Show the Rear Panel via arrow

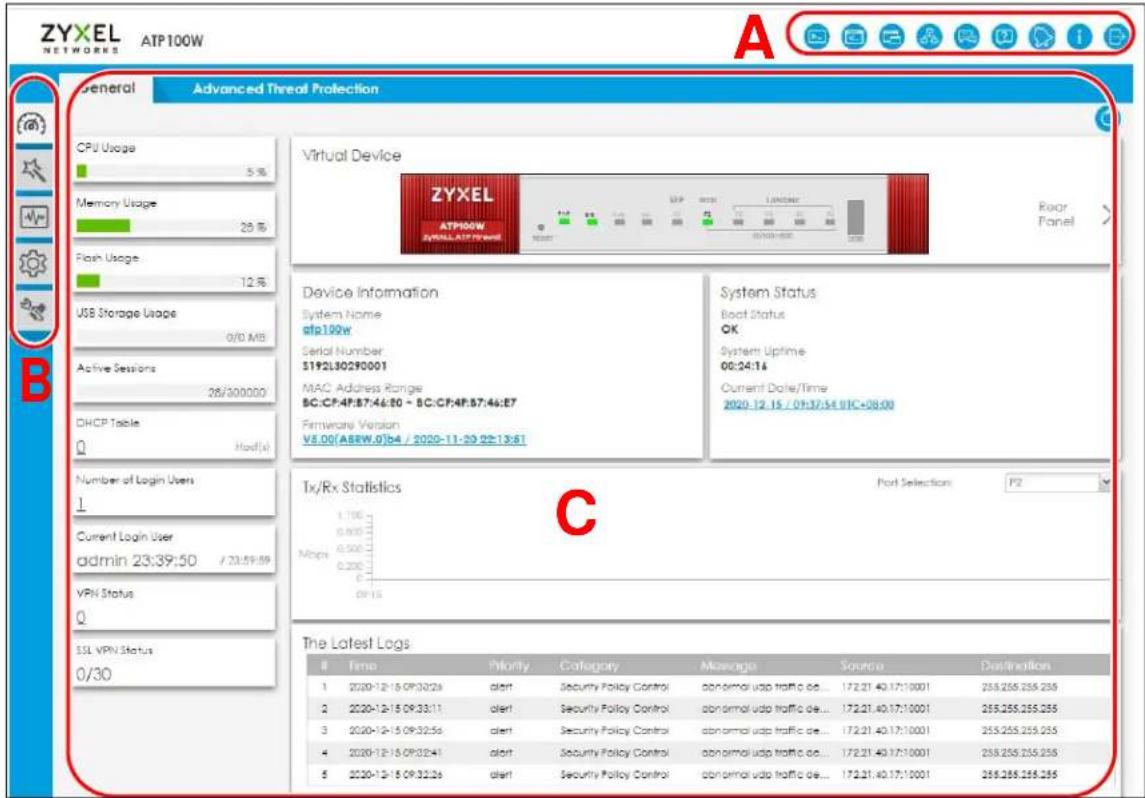[1106, 215]
